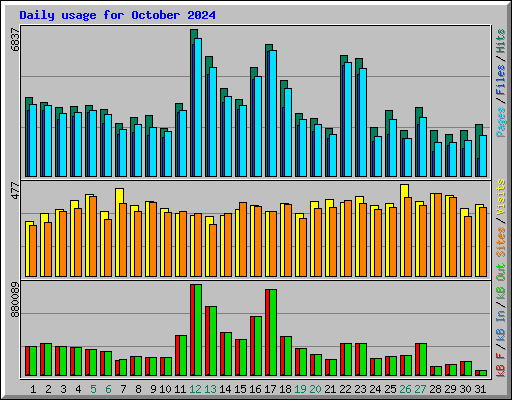The width and height of the screenshot is (512, 400).
Task: Click green weekend day label 27
Action: coord(420,389)
